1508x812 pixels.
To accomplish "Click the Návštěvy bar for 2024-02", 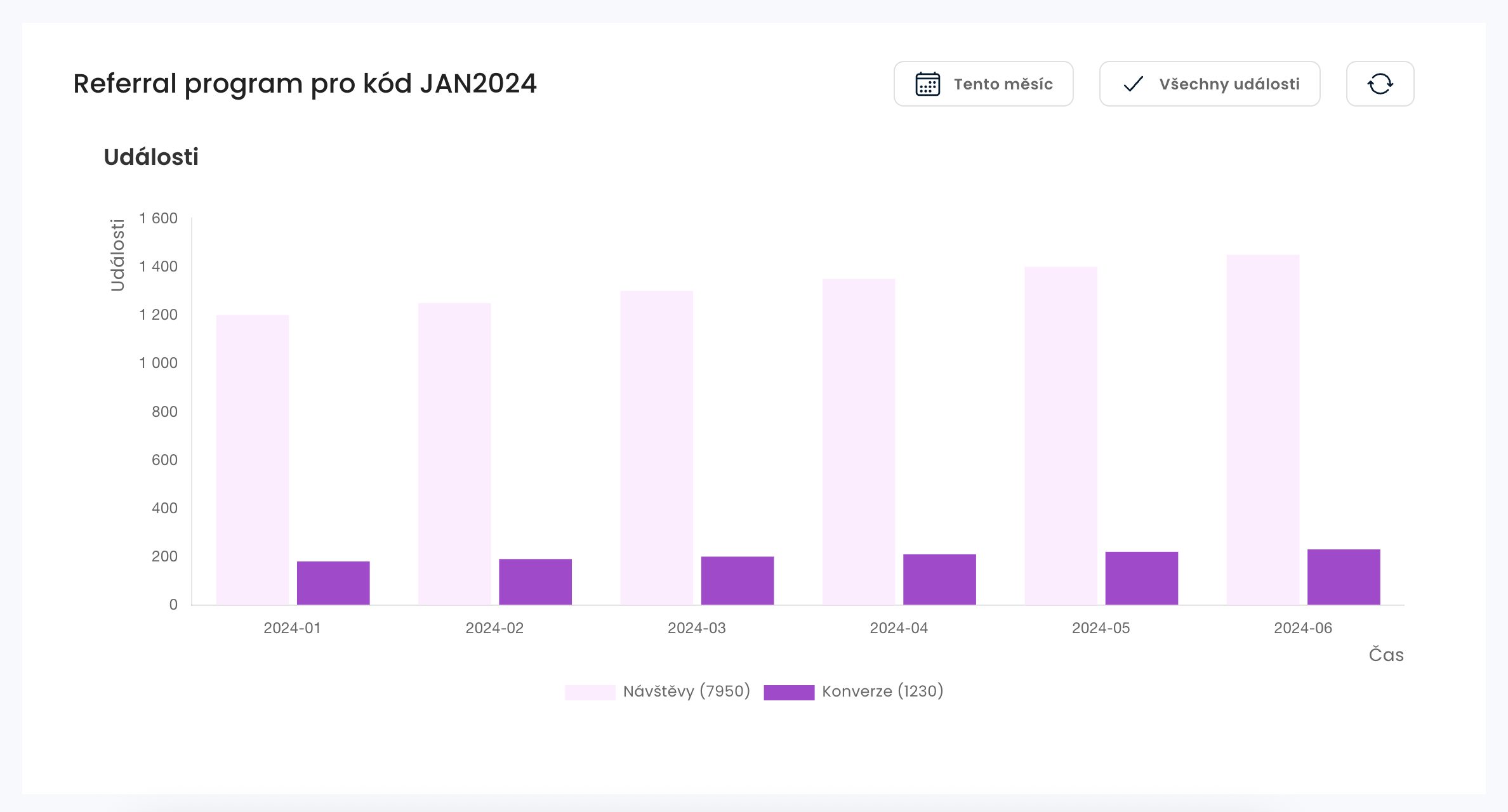I will (454, 454).
